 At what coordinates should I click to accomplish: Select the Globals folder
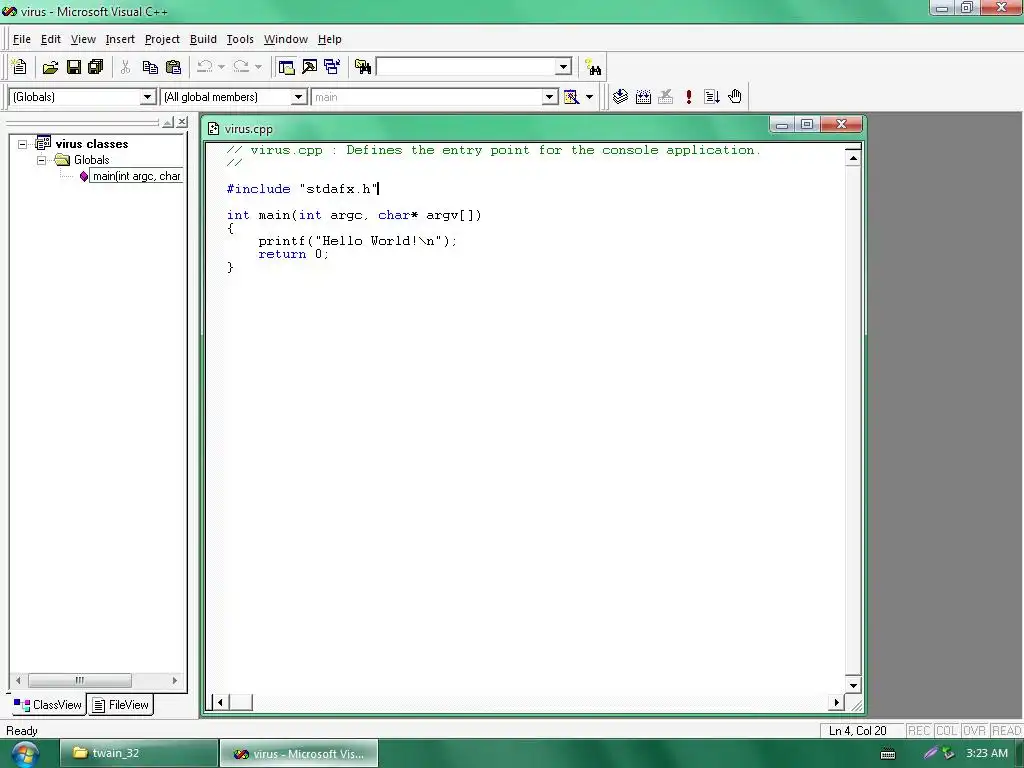(x=91, y=160)
